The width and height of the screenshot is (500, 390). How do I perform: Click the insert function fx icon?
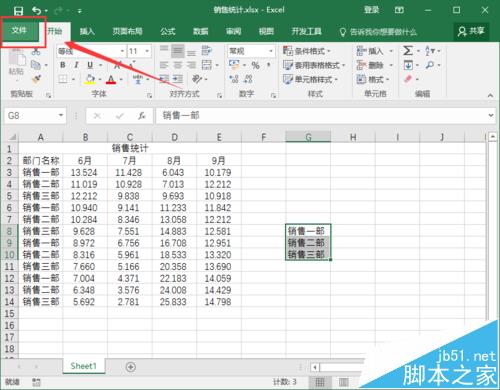pyautogui.click(x=142, y=116)
